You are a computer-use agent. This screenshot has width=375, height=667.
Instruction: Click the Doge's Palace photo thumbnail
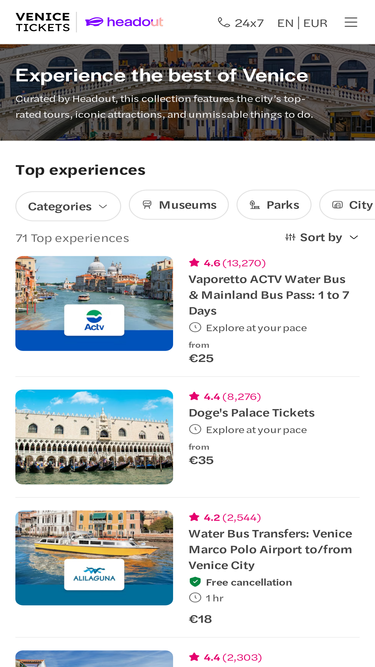point(94,437)
